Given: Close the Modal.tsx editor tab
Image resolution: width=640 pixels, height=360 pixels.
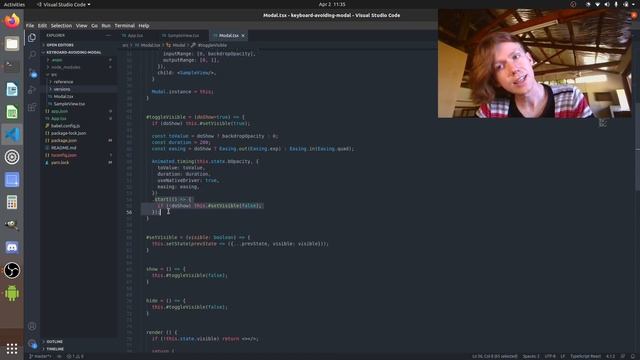Looking at the screenshot, I should pyautogui.click(x=243, y=36).
